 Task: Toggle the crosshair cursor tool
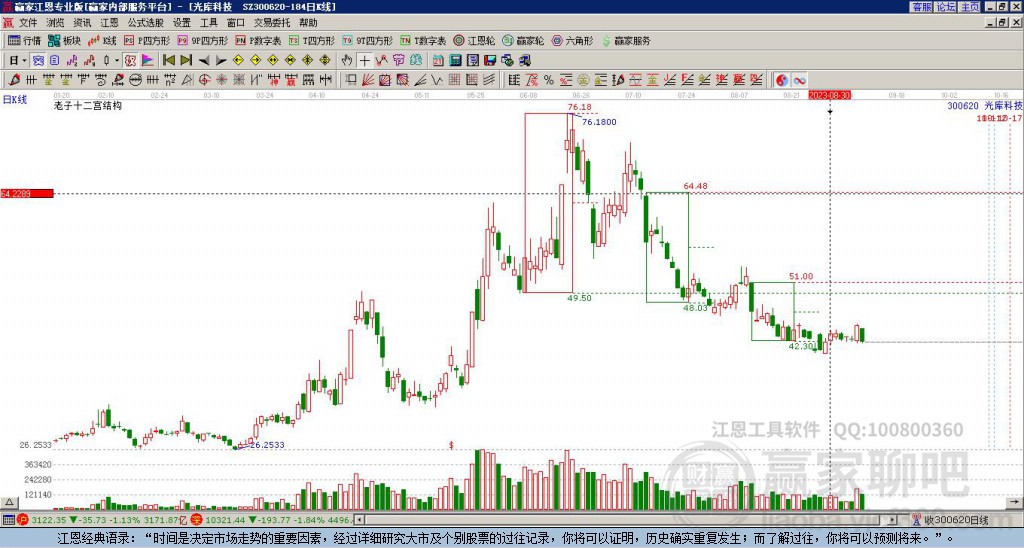[364, 61]
